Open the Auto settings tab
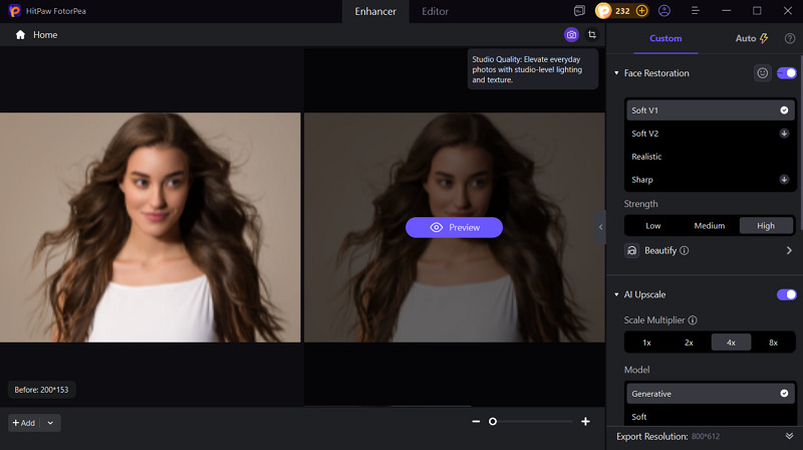 point(752,38)
